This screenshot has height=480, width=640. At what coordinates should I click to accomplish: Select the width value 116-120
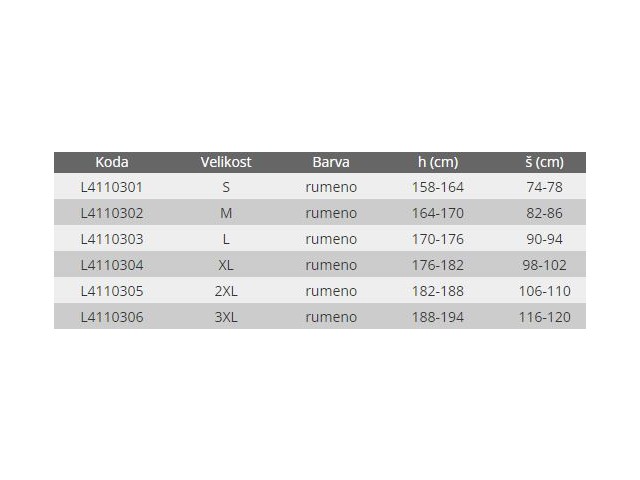click(x=545, y=317)
